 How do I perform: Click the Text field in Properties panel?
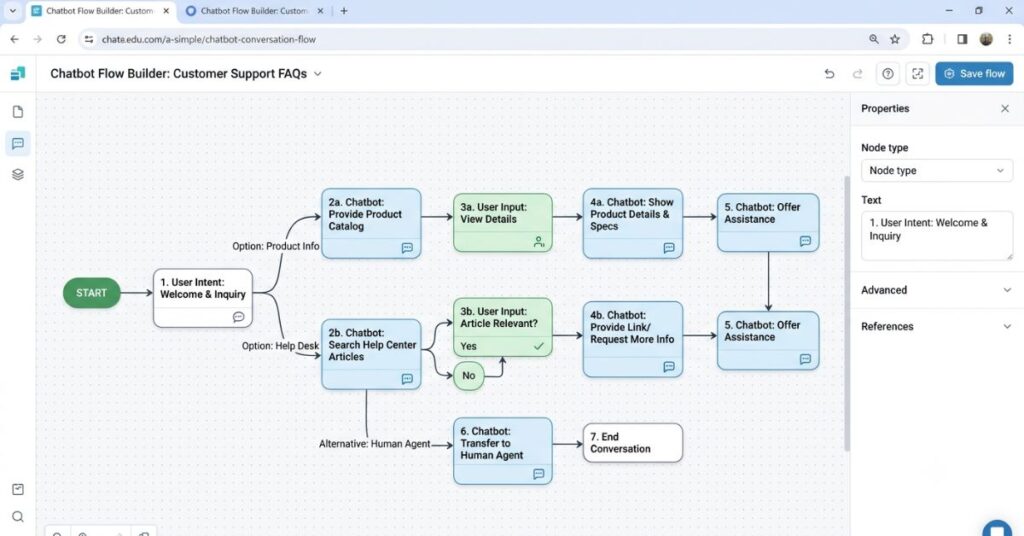[x=936, y=236]
